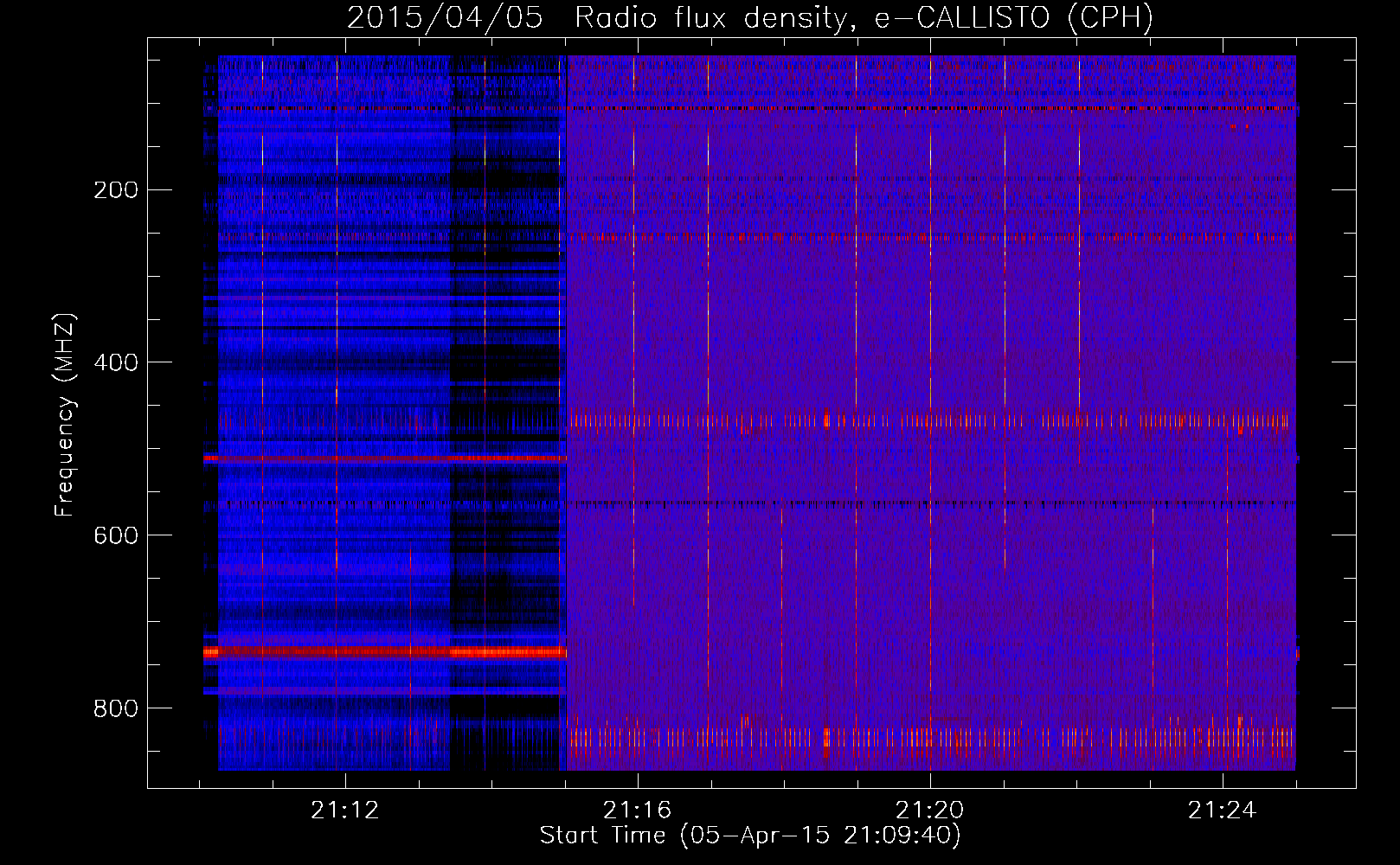Click the 800 frequency tick label

click(x=116, y=708)
